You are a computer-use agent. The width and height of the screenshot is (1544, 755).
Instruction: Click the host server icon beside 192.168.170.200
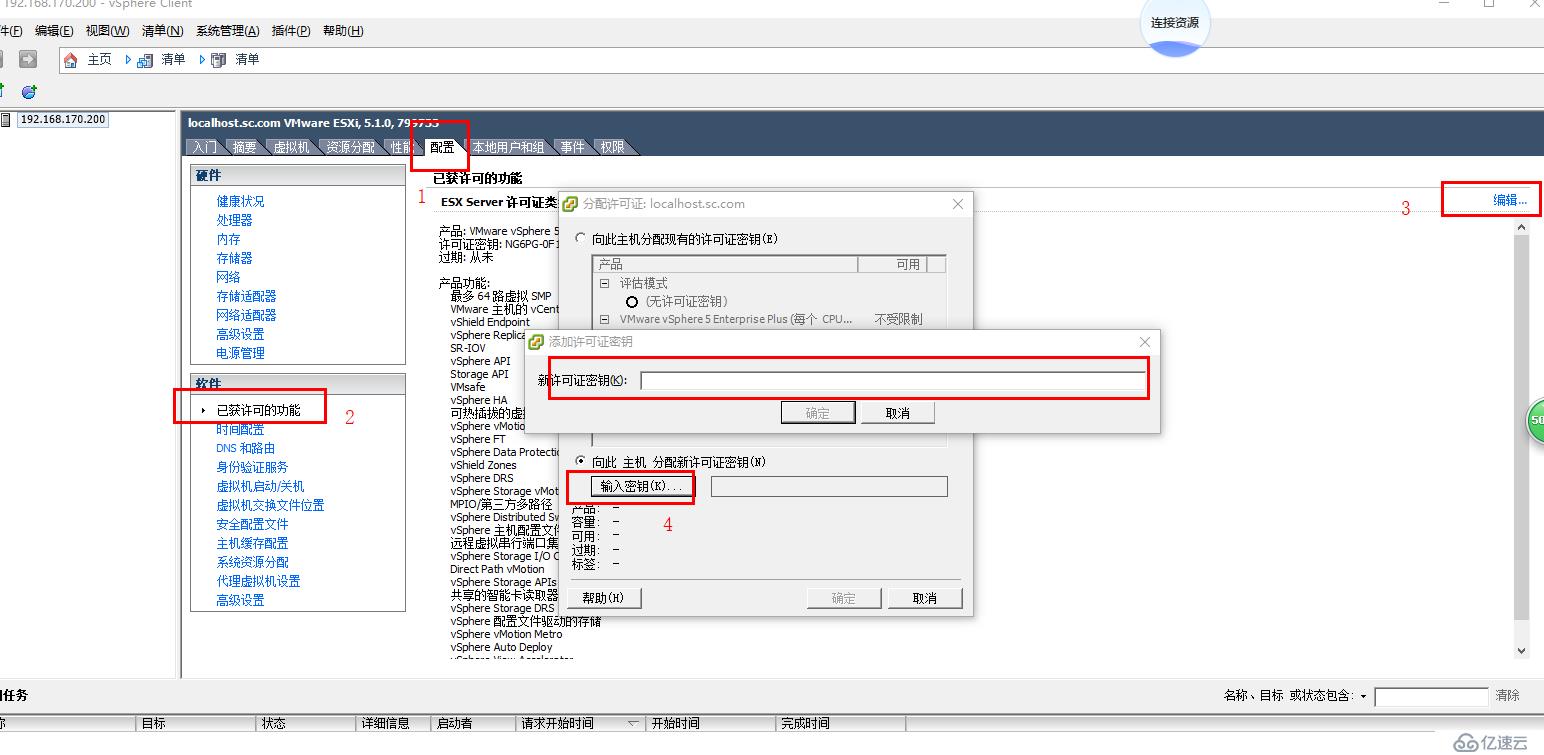click(6, 120)
